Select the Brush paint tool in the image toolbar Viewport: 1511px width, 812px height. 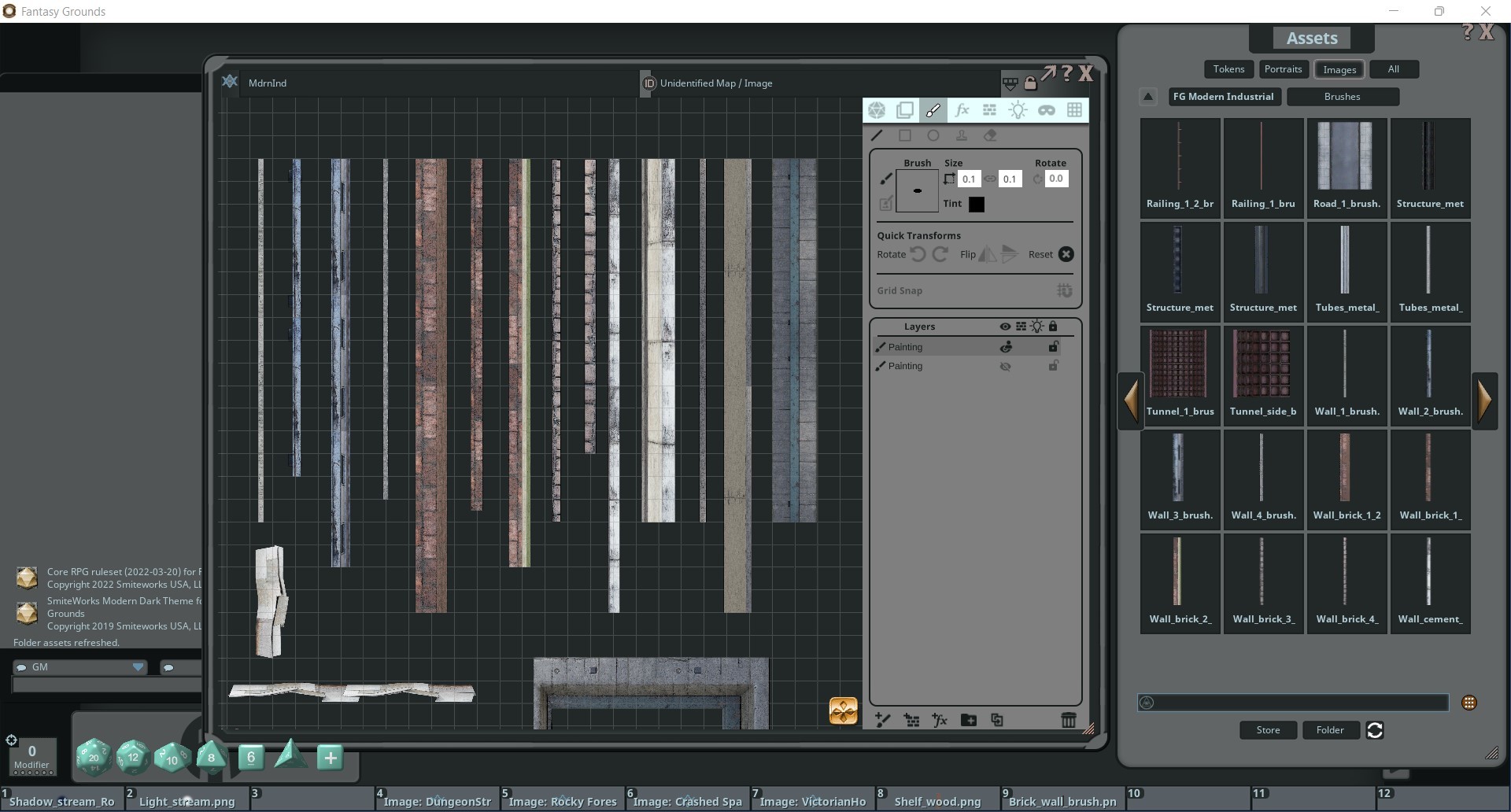933,110
